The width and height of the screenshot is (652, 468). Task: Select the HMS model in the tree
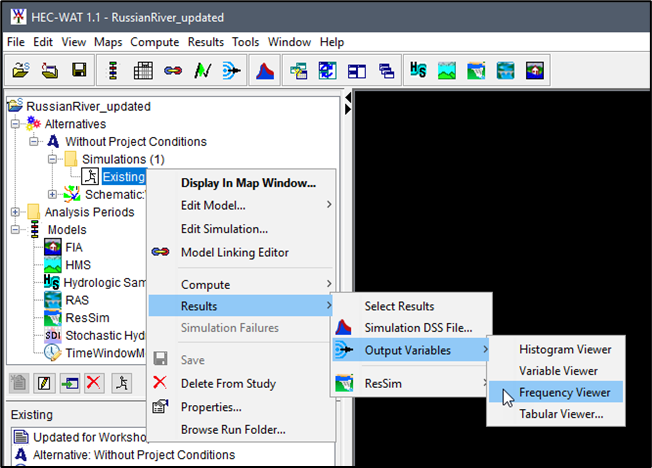(x=78, y=265)
